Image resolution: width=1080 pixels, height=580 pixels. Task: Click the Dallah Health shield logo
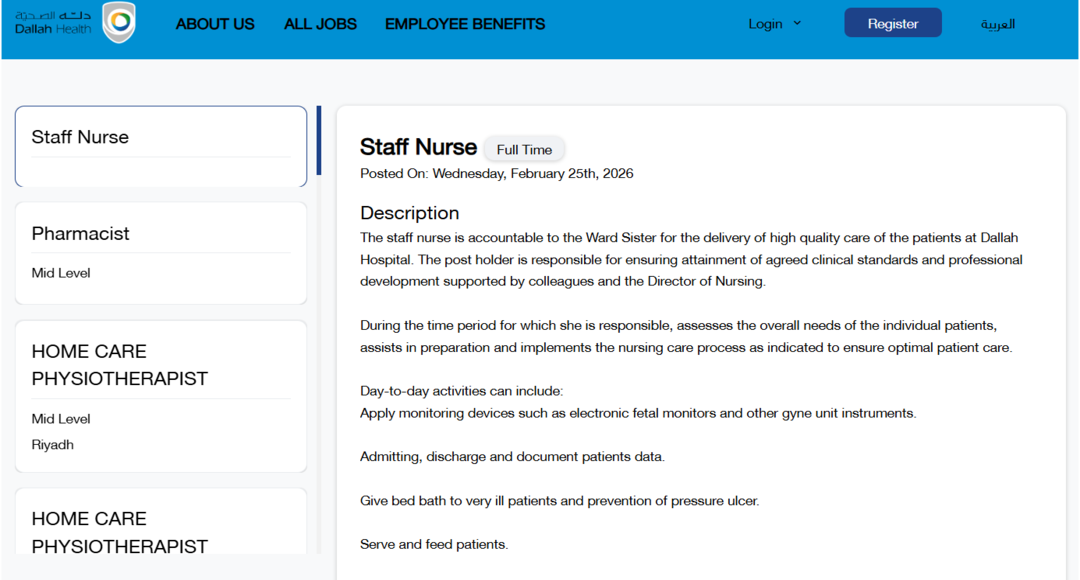(119, 22)
